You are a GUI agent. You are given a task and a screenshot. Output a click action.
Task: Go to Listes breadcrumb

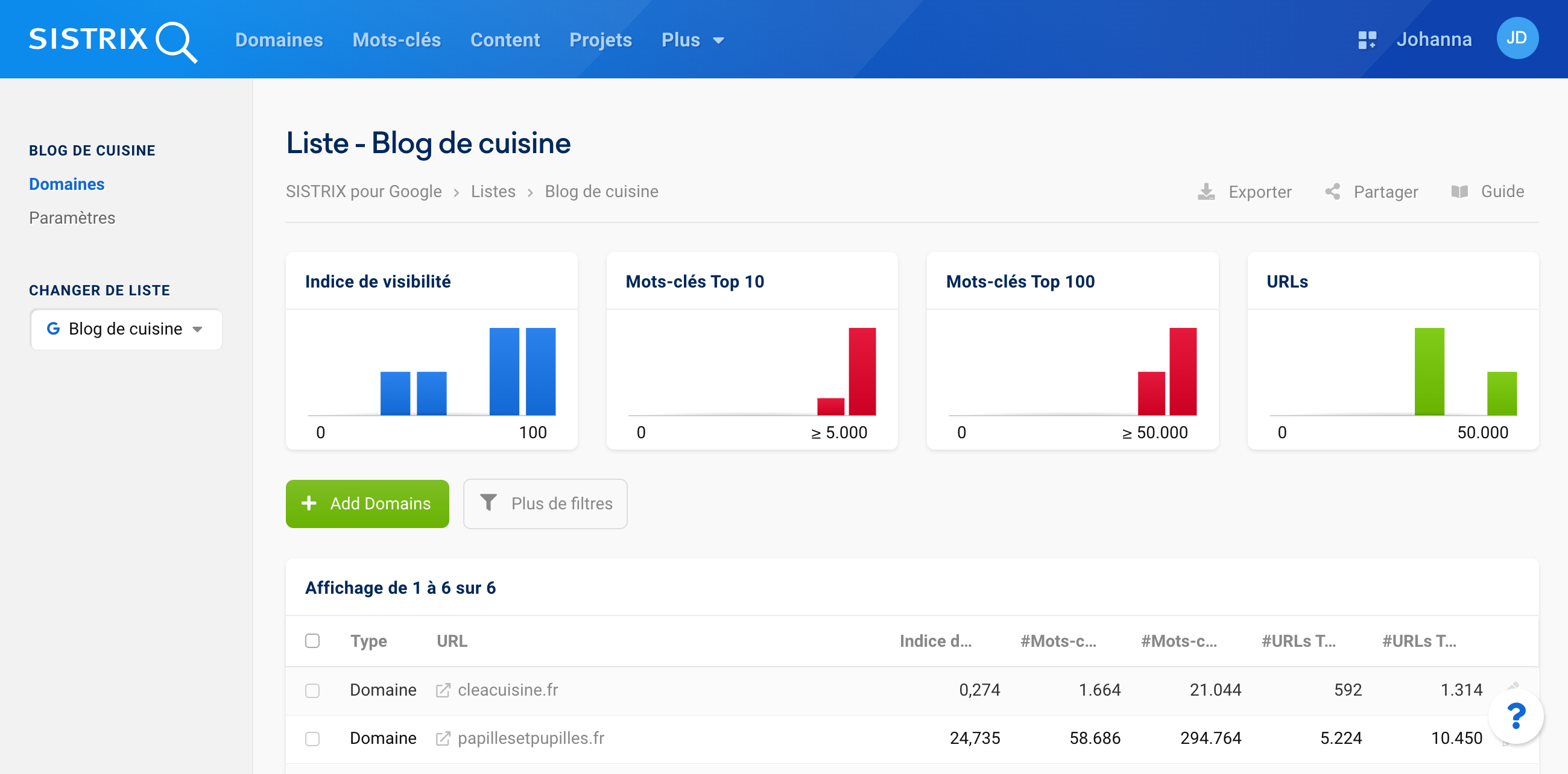pyautogui.click(x=493, y=192)
